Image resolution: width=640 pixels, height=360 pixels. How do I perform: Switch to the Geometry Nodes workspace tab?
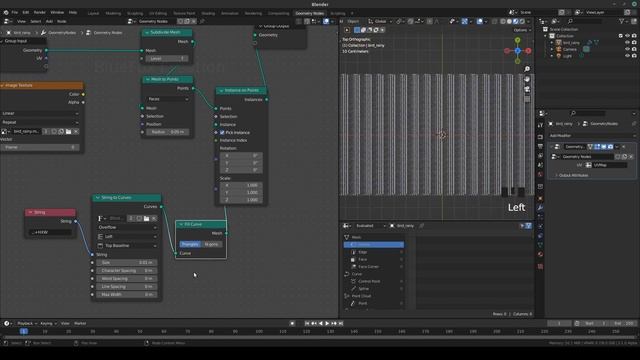309,13
